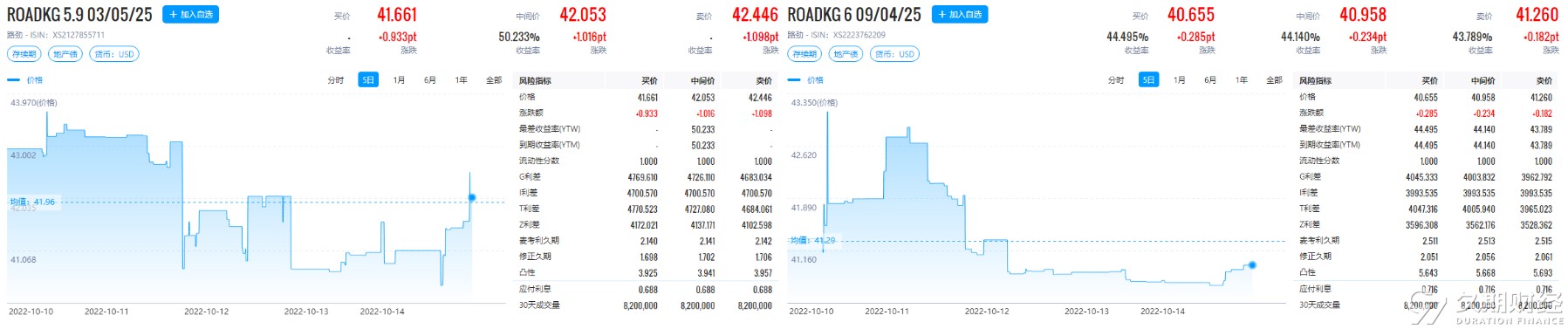Click I利差 value 3993.535 under 买价 right table

(1422, 193)
